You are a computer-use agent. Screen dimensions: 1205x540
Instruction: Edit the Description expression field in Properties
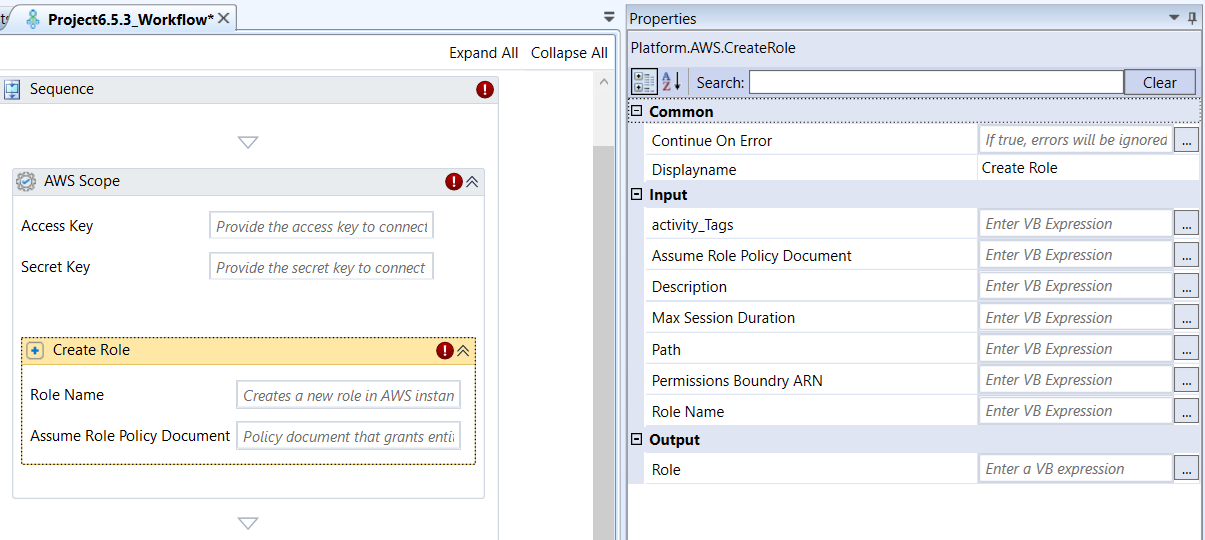1075,286
